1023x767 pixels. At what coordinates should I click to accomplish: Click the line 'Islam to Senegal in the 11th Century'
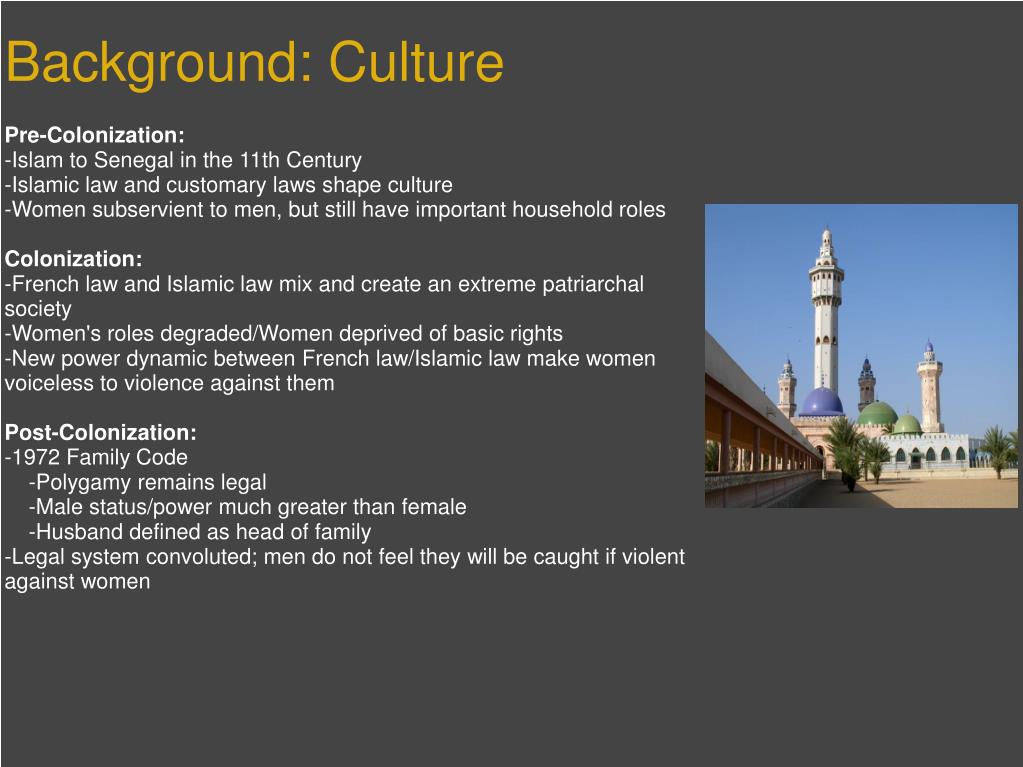pos(183,160)
